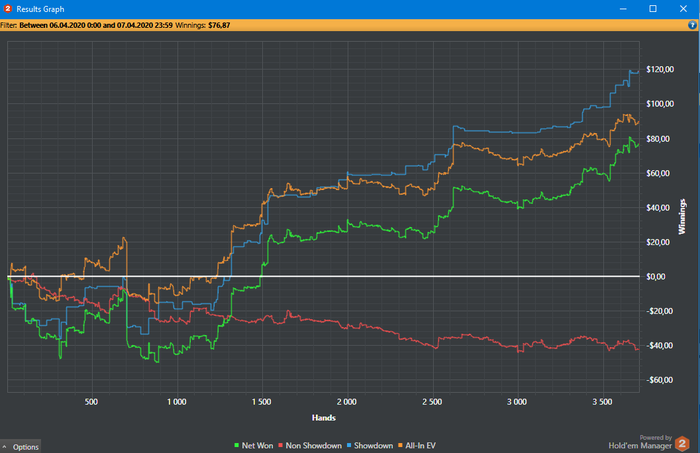Select the All-In EV legend label
Image resolution: width=700 pixels, height=453 pixels.
(420, 445)
